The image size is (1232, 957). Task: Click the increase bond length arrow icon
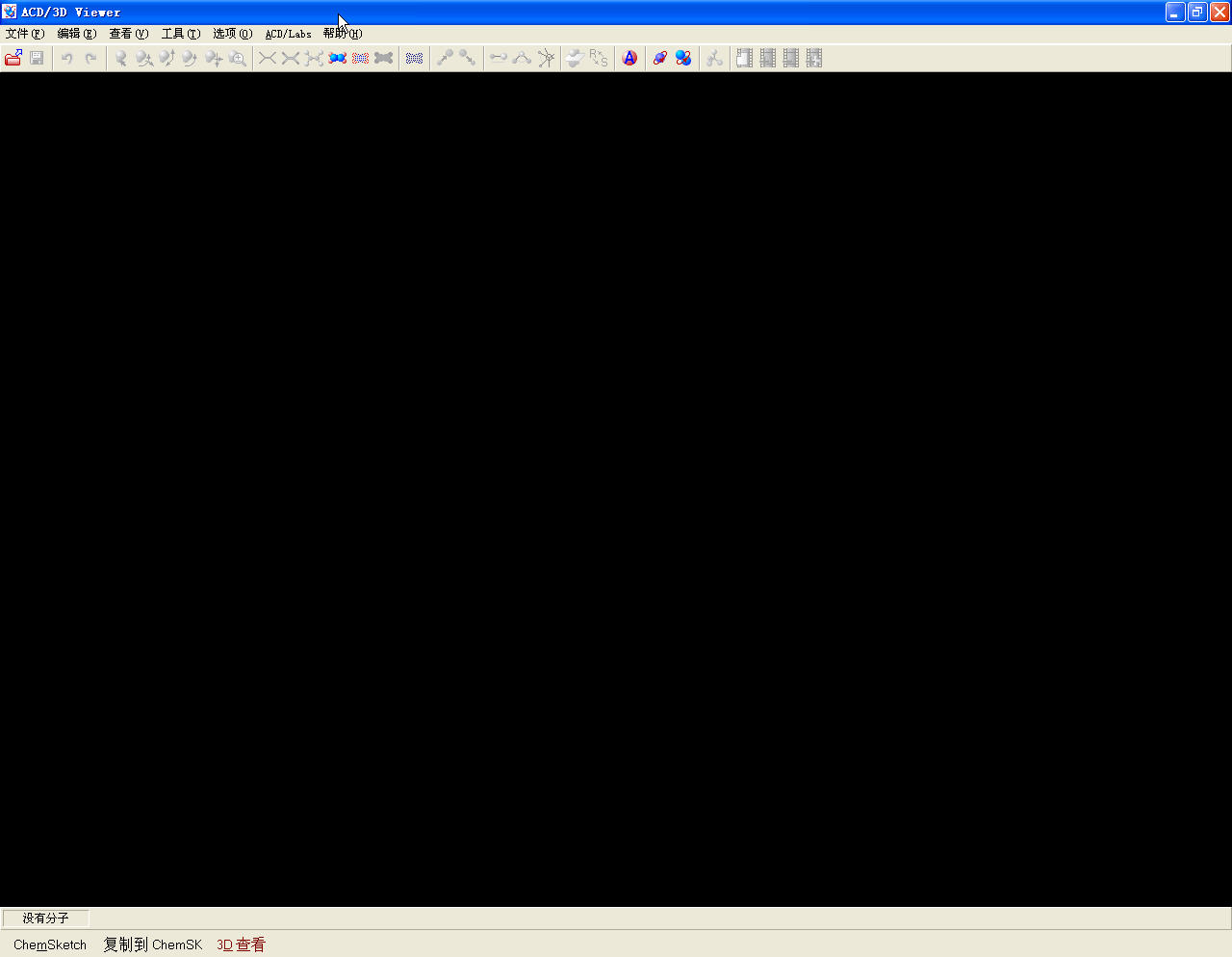coord(445,58)
